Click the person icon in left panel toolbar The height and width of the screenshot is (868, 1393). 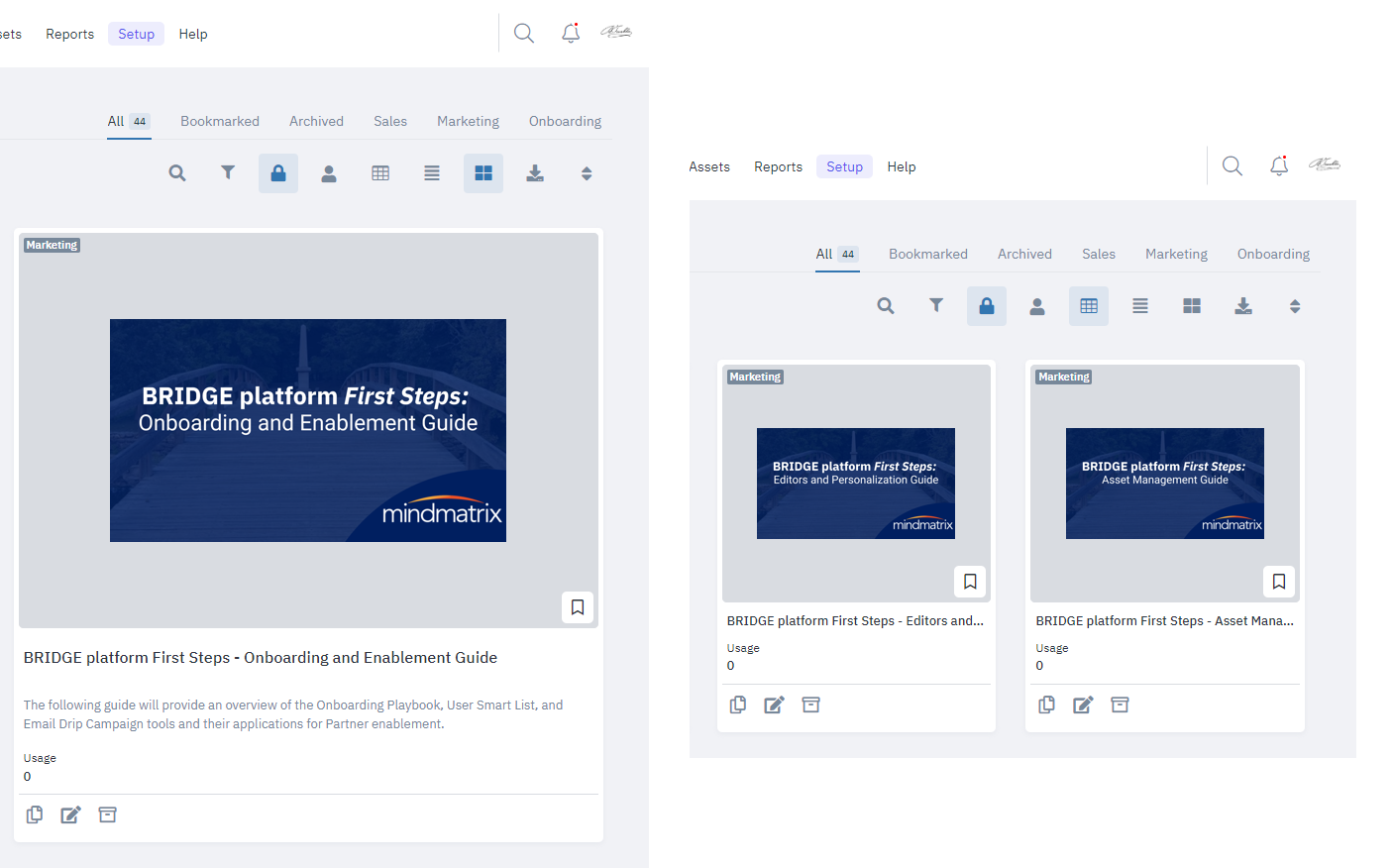[329, 173]
